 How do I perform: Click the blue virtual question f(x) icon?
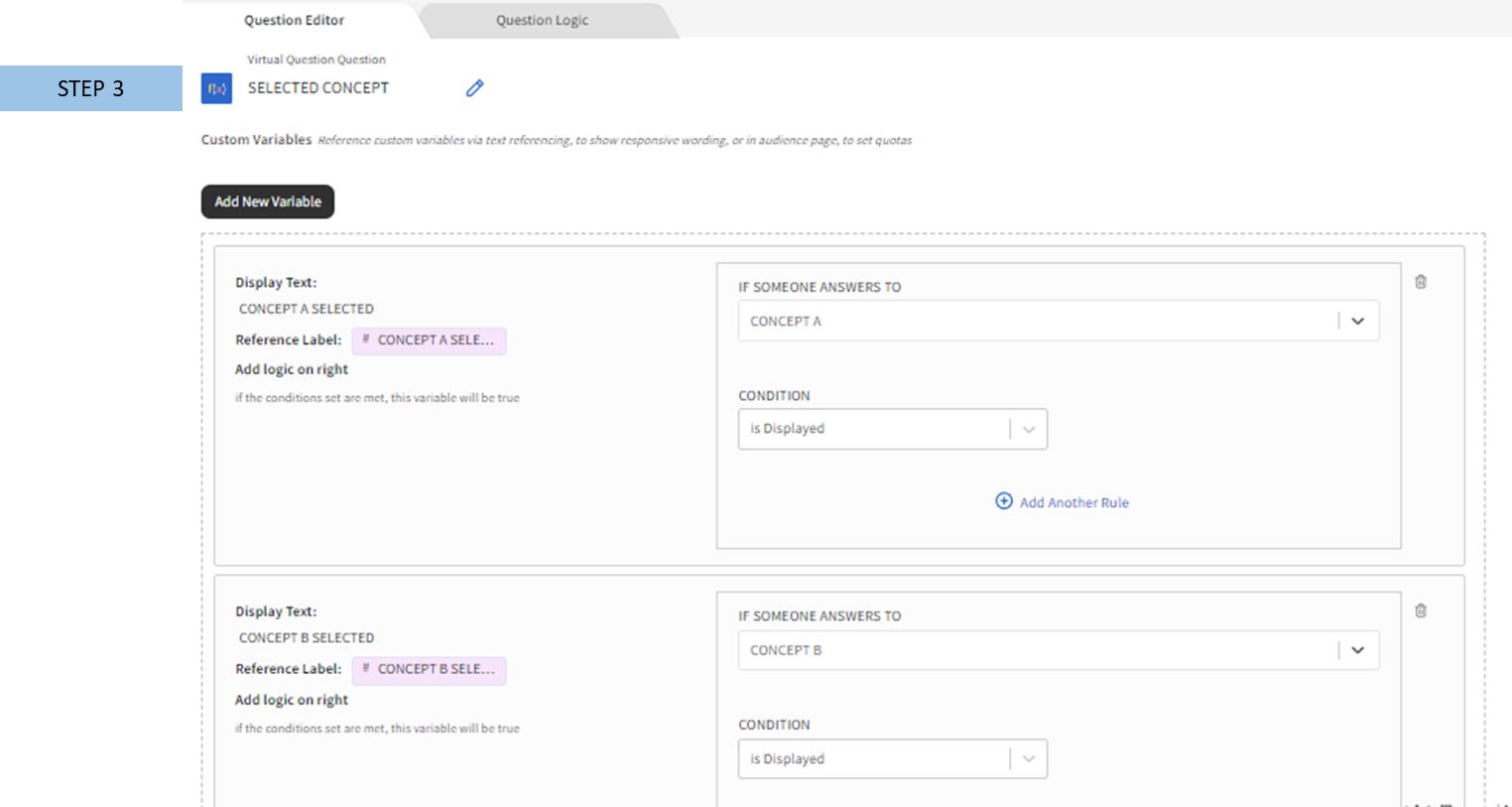click(216, 88)
